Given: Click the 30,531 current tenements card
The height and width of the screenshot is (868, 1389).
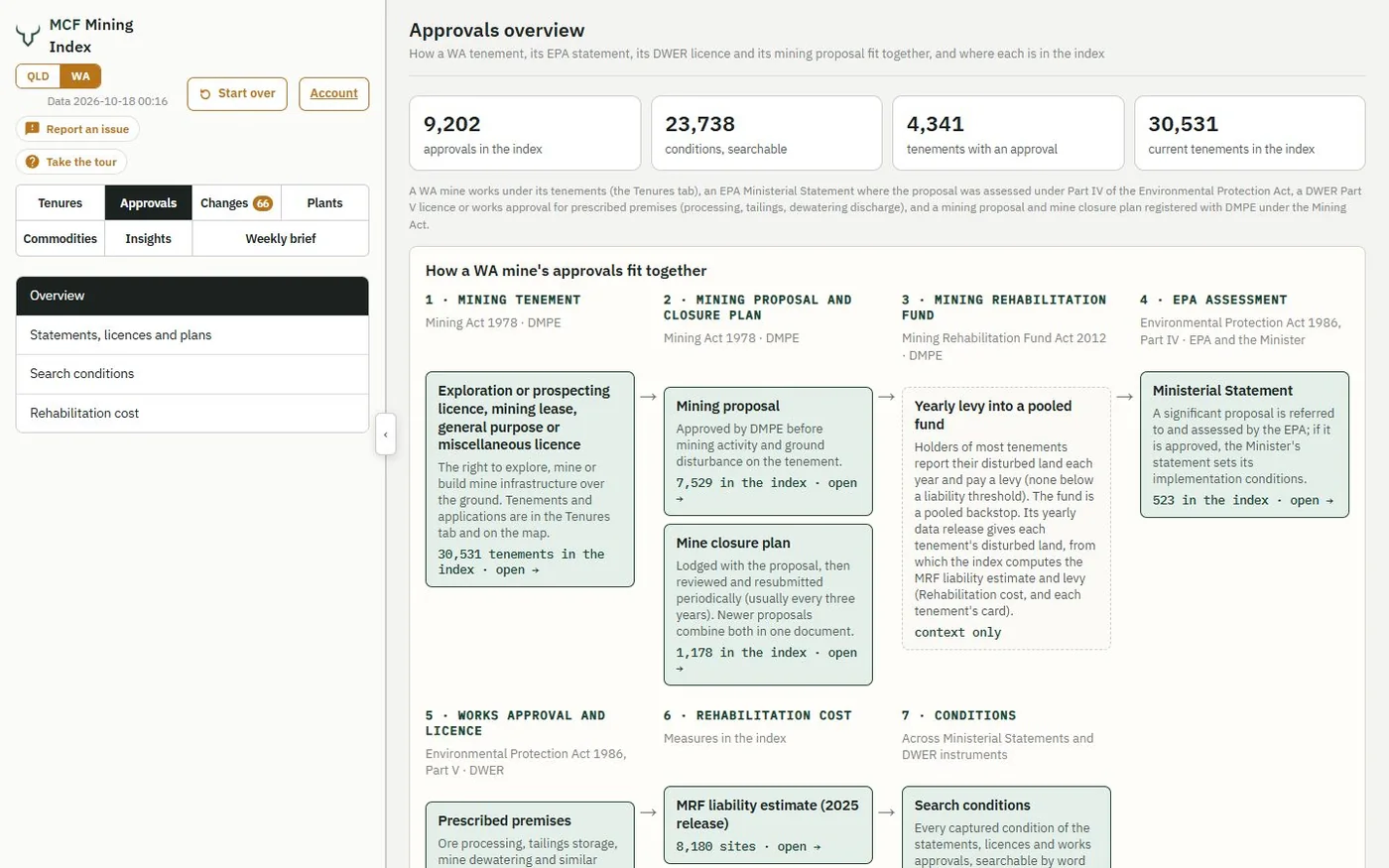Looking at the screenshot, I should coord(1250,133).
